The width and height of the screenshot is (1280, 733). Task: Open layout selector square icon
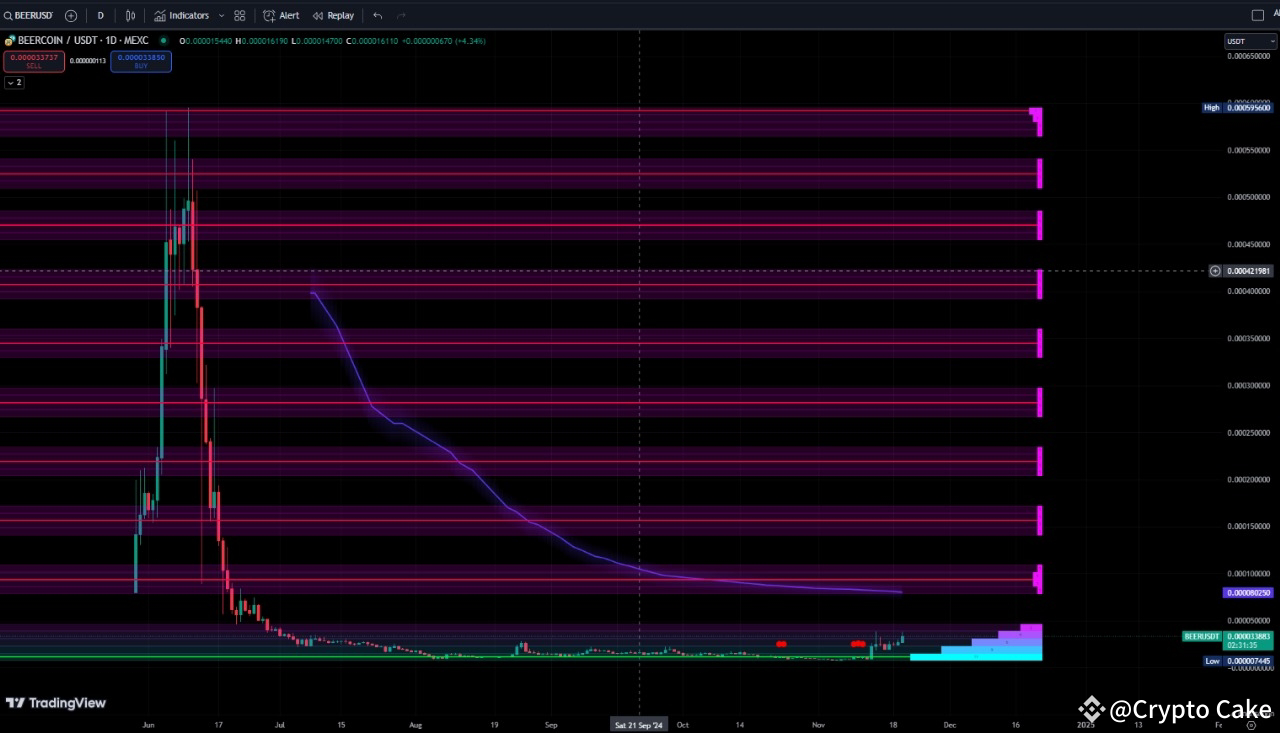pyautogui.click(x=1258, y=15)
